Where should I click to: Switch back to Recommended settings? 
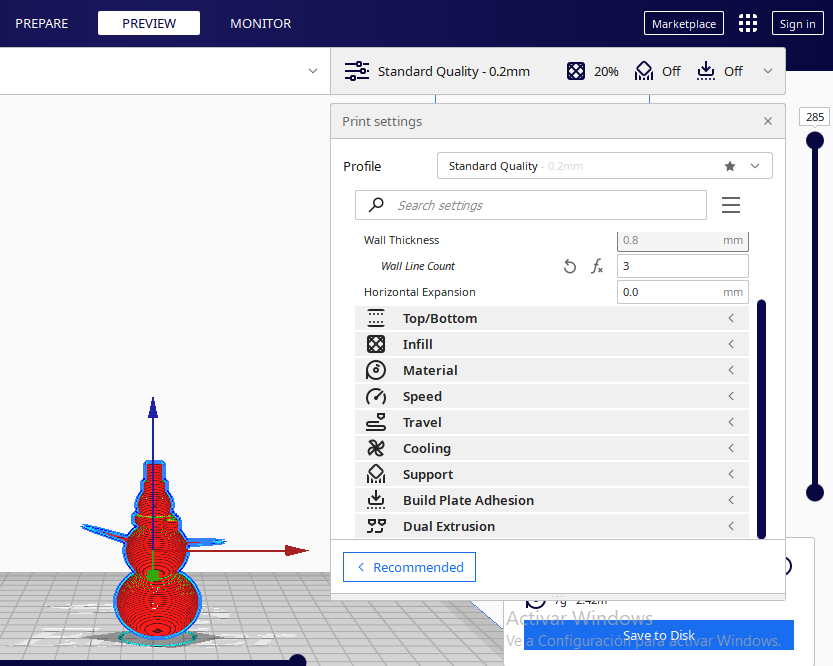pos(409,567)
